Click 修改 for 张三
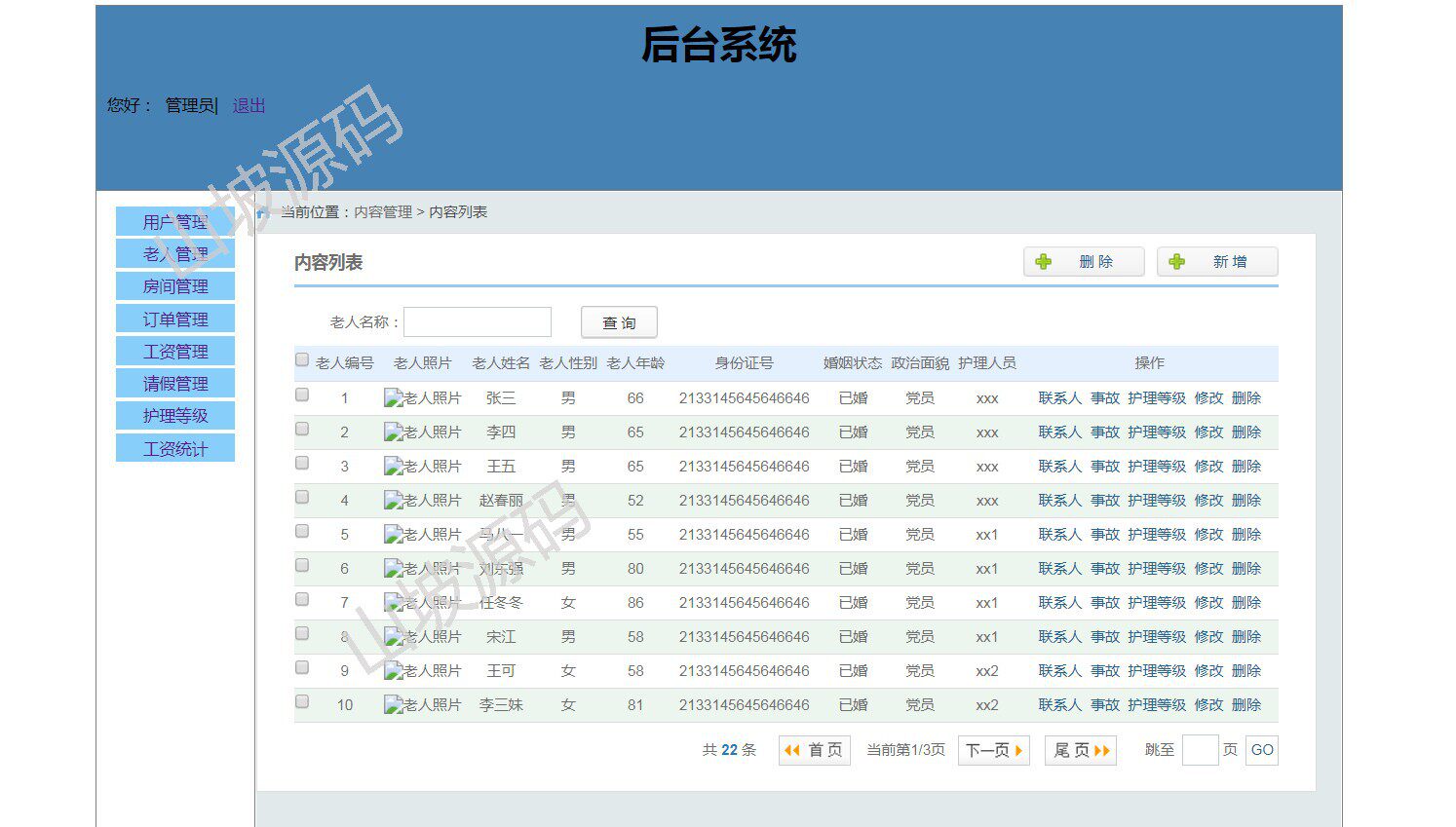This screenshot has height=827, width=1456. click(x=1208, y=398)
